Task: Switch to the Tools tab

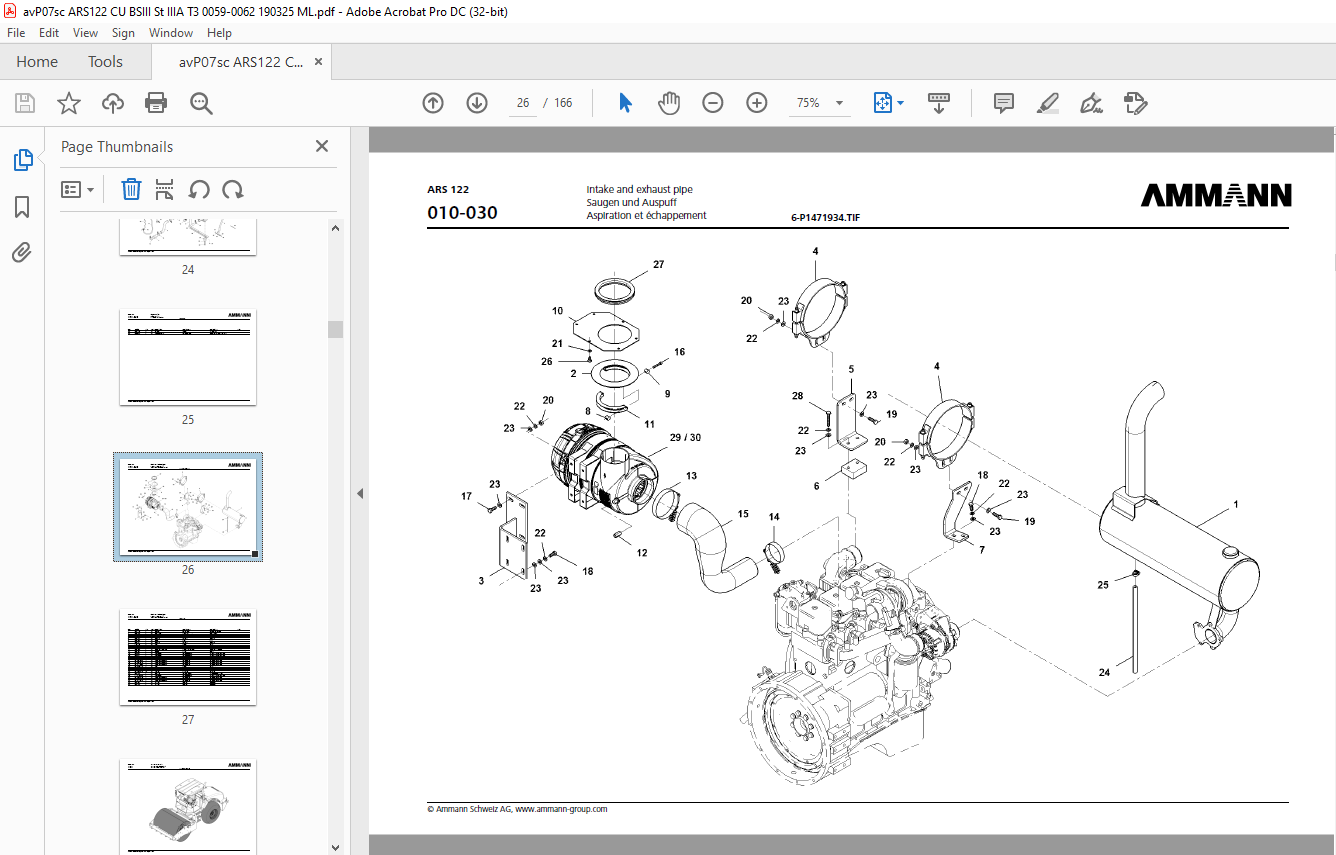Action: click(x=105, y=62)
